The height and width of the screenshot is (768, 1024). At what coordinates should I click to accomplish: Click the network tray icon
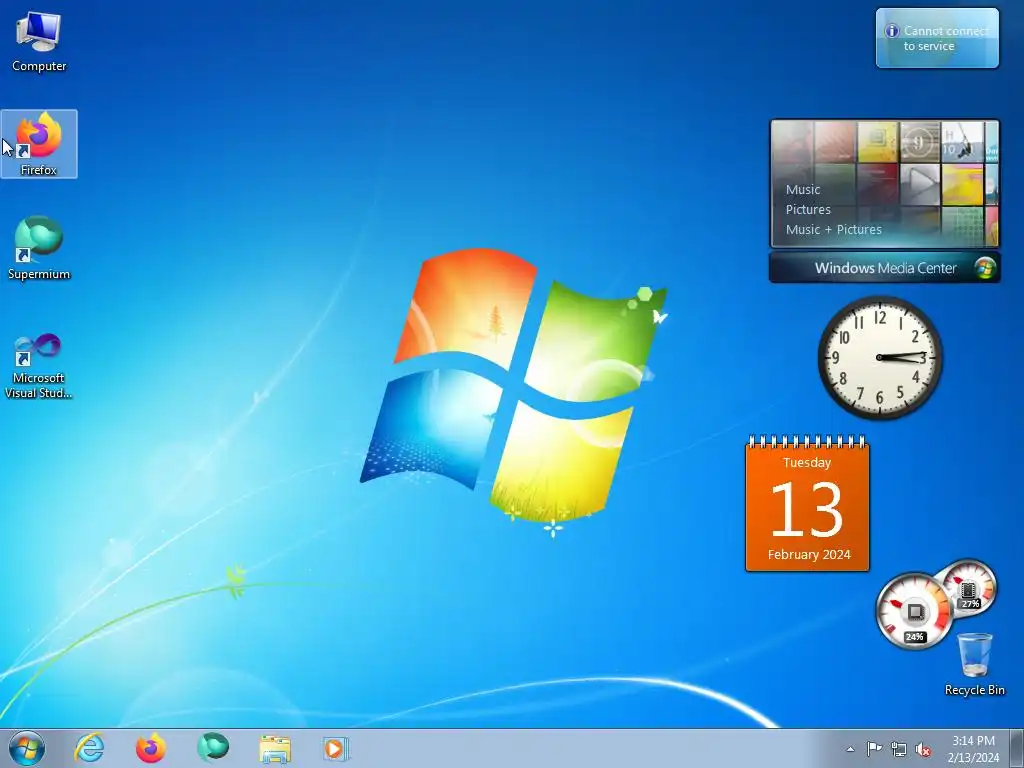pos(899,749)
